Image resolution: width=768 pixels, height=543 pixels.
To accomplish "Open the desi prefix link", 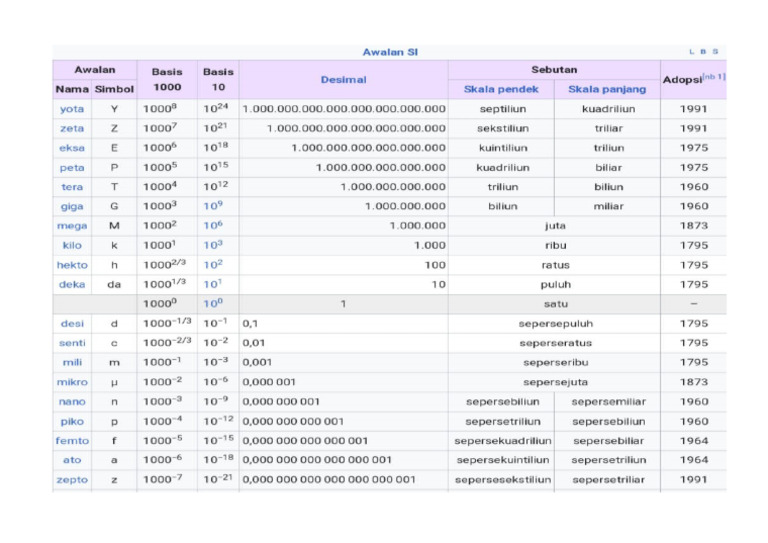I will coord(72,324).
